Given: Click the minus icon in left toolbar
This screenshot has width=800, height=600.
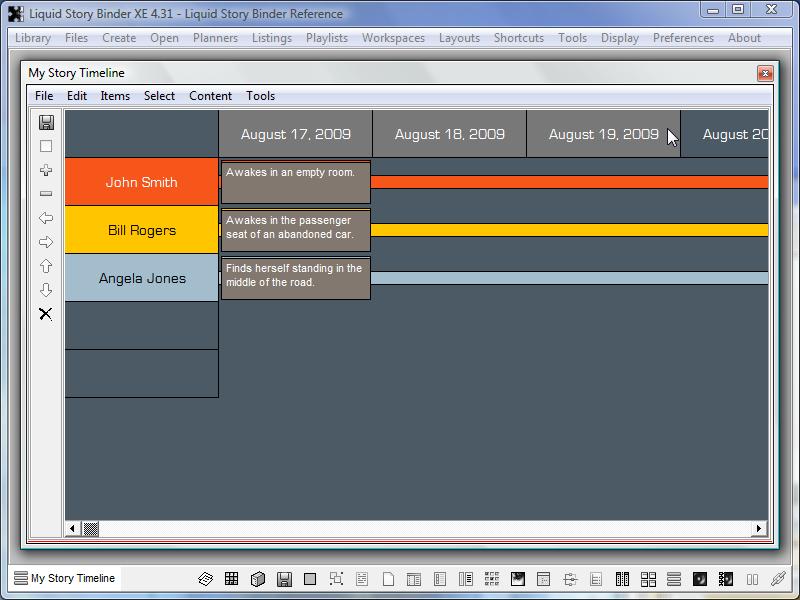Looking at the screenshot, I should 46,194.
